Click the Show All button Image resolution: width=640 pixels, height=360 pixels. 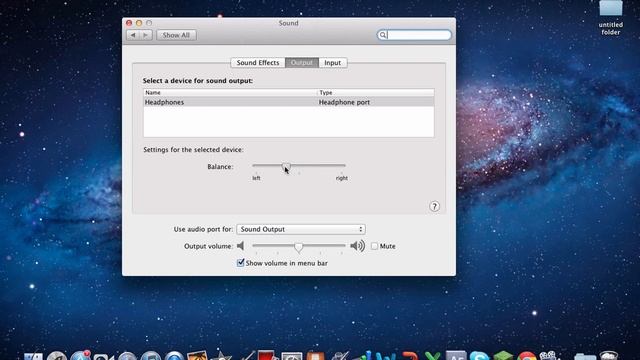pyautogui.click(x=176, y=35)
